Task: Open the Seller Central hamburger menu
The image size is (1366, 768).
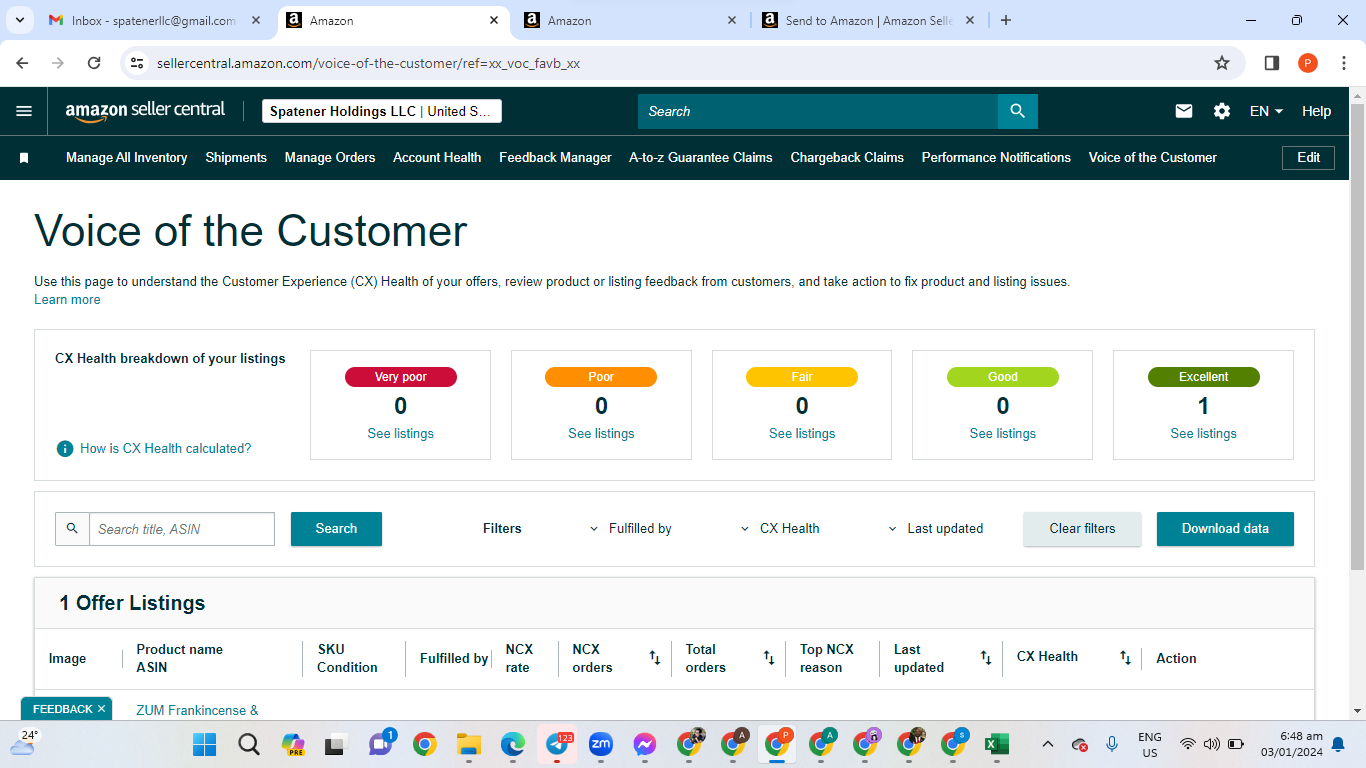Action: point(24,111)
